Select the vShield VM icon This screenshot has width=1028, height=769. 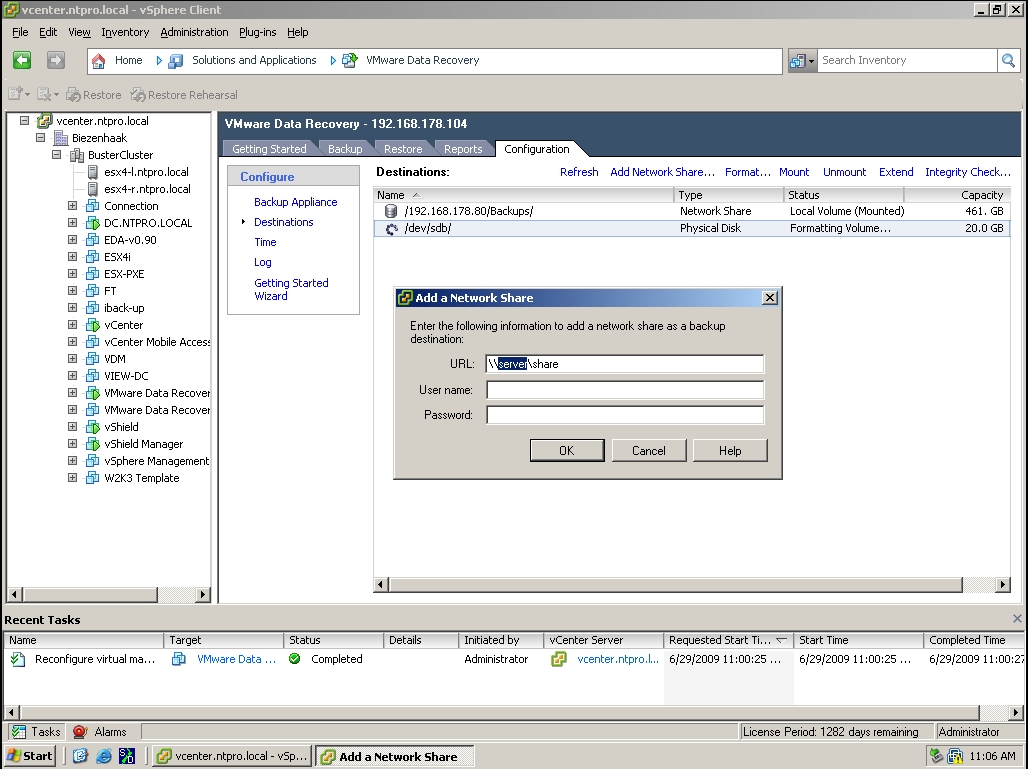(x=92, y=427)
